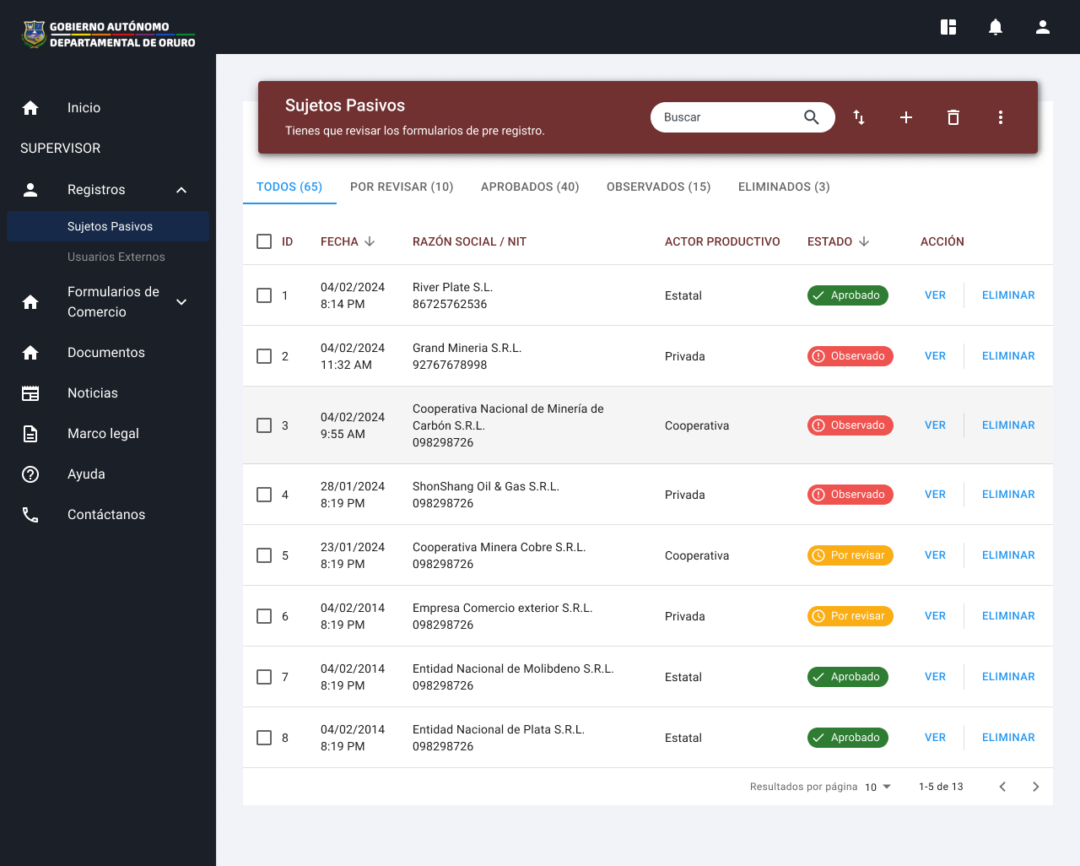Open the three-dot more options menu
The height and width of the screenshot is (866, 1080).
[x=1000, y=118]
